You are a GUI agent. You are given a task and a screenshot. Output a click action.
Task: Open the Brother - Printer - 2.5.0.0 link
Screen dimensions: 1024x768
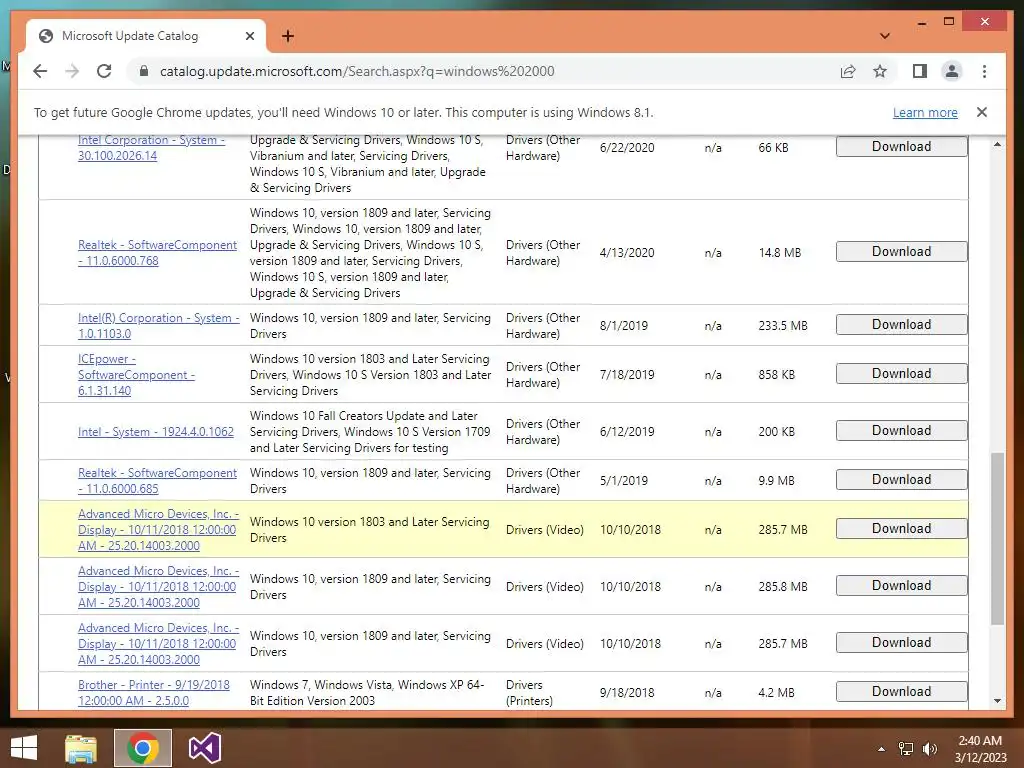153,692
